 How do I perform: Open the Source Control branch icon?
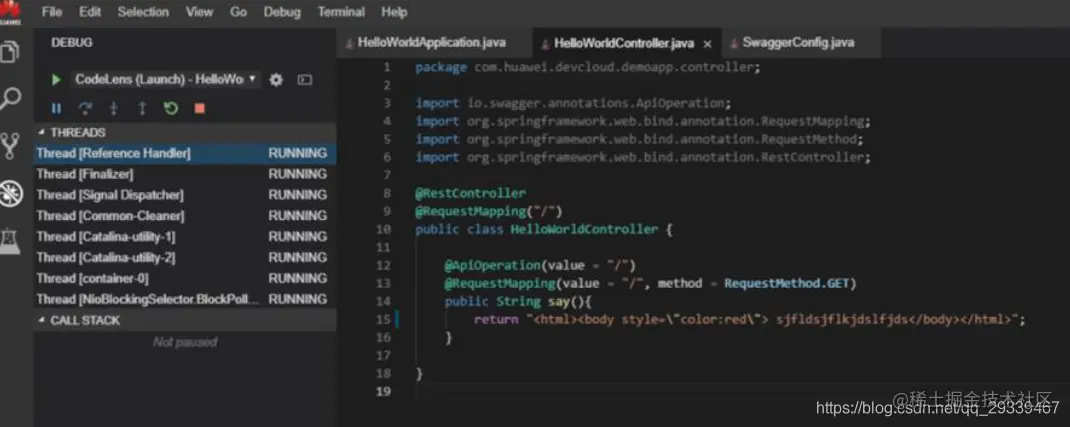tap(10, 146)
